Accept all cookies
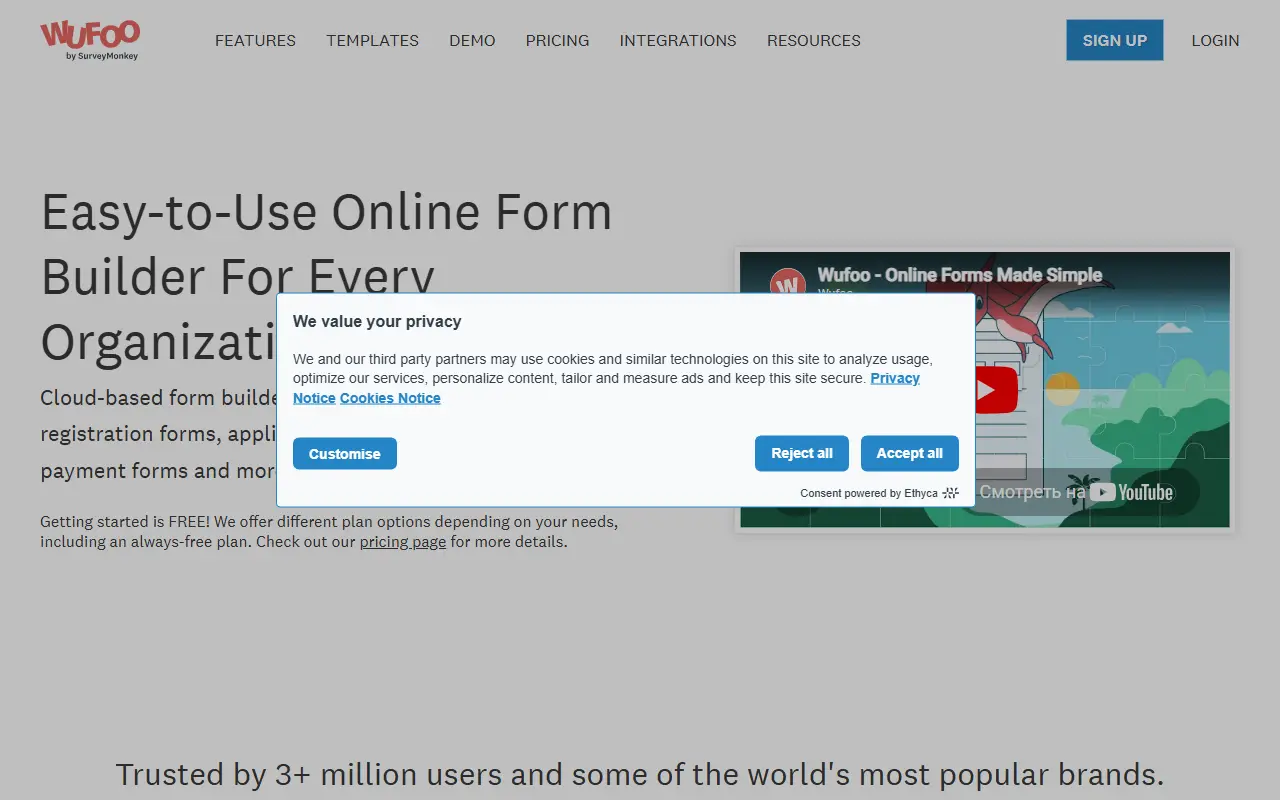 coord(910,453)
